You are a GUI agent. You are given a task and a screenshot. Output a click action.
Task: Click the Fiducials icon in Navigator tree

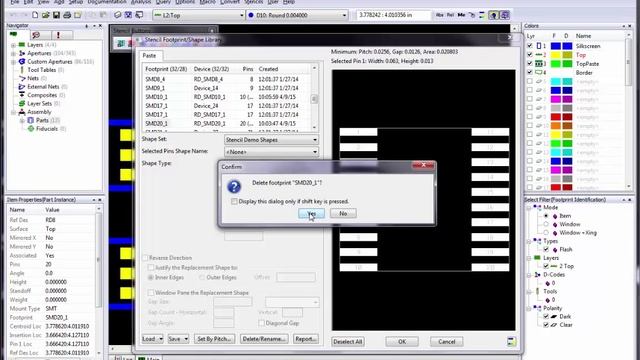[31, 129]
